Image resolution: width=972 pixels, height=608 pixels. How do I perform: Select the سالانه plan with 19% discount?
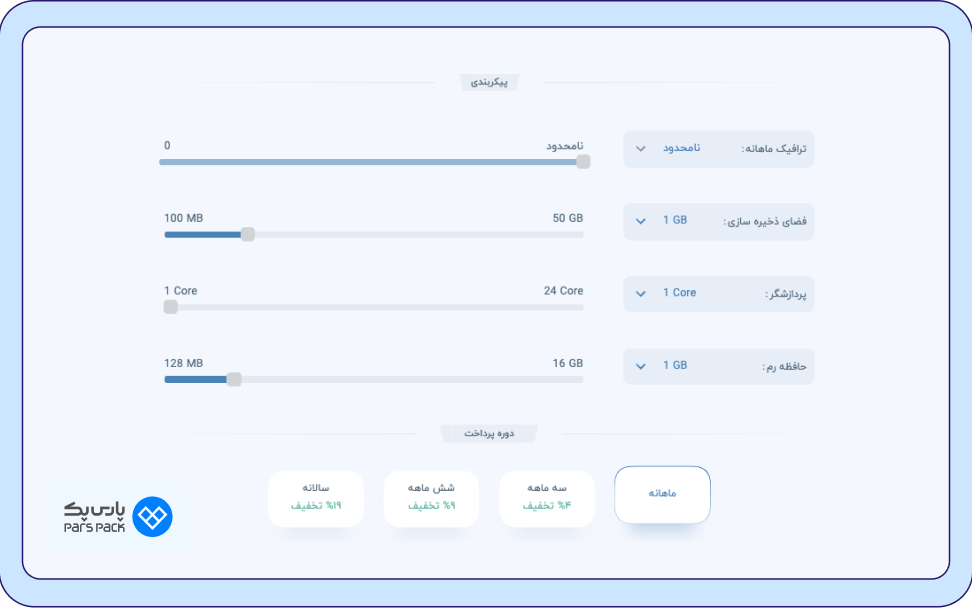point(315,498)
